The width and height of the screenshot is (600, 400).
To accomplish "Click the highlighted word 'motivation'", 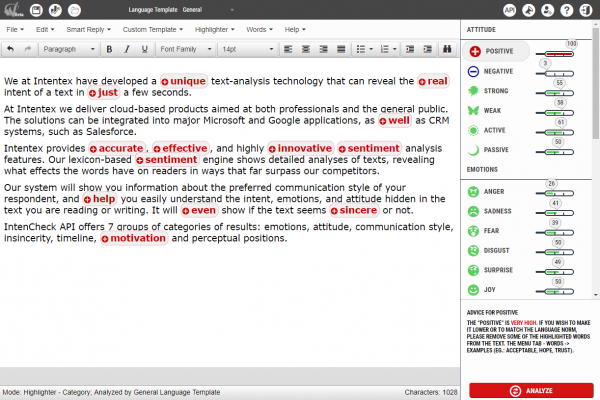I will [x=134, y=238].
